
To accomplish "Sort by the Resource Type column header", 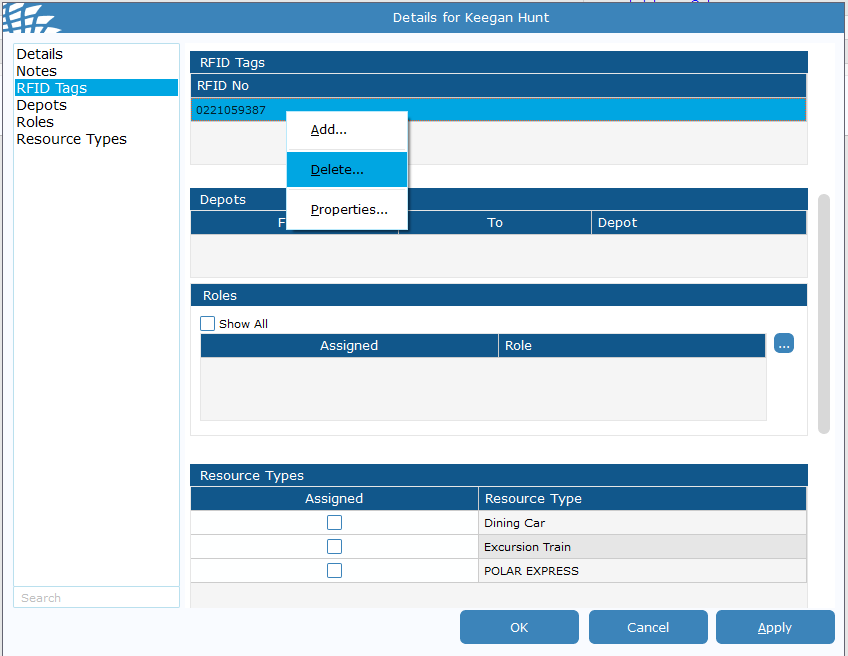I will click(642, 498).
